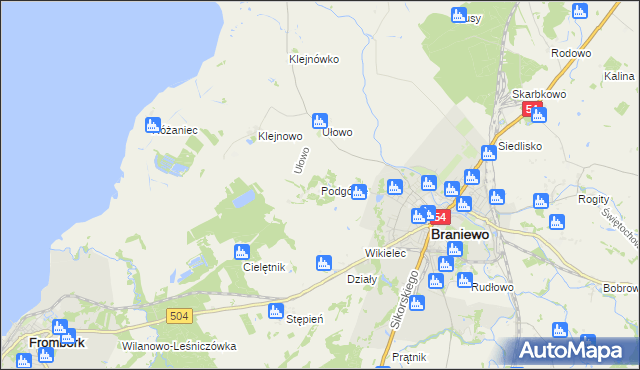Click the Klejnówko village label

[314, 60]
